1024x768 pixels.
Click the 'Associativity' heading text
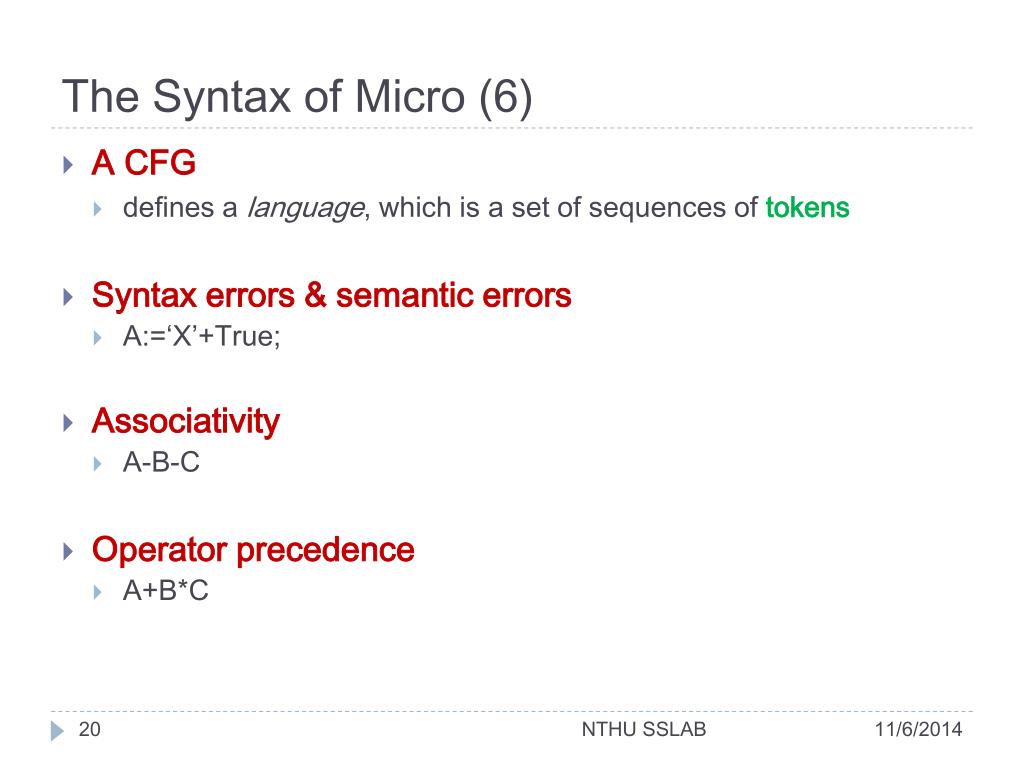tap(186, 421)
